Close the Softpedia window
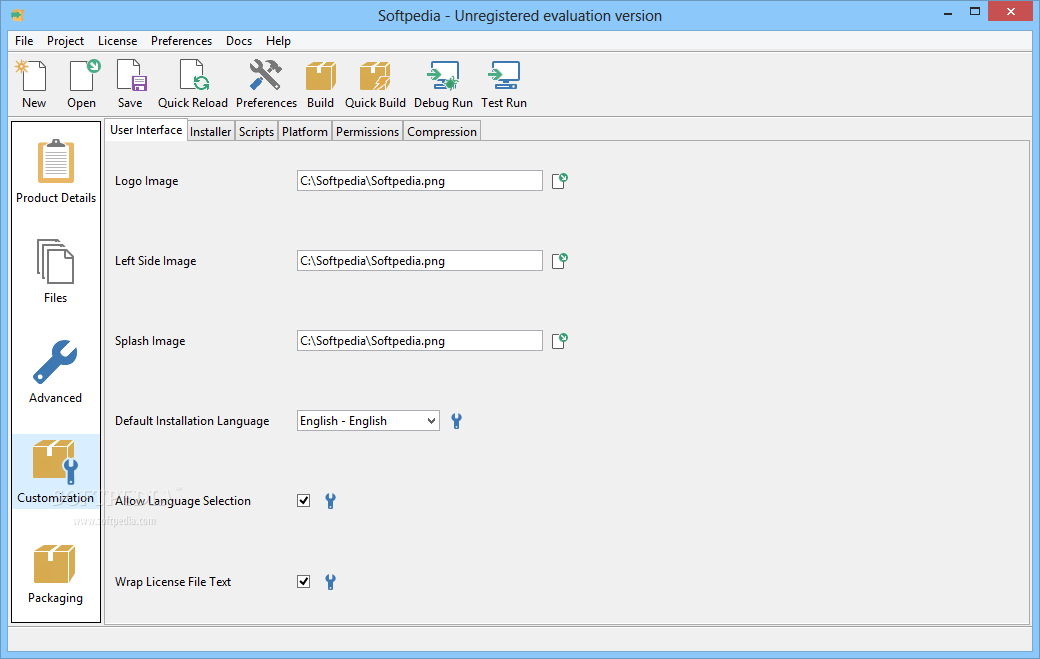Screen dimensions: 1040x659 coord(1011,11)
